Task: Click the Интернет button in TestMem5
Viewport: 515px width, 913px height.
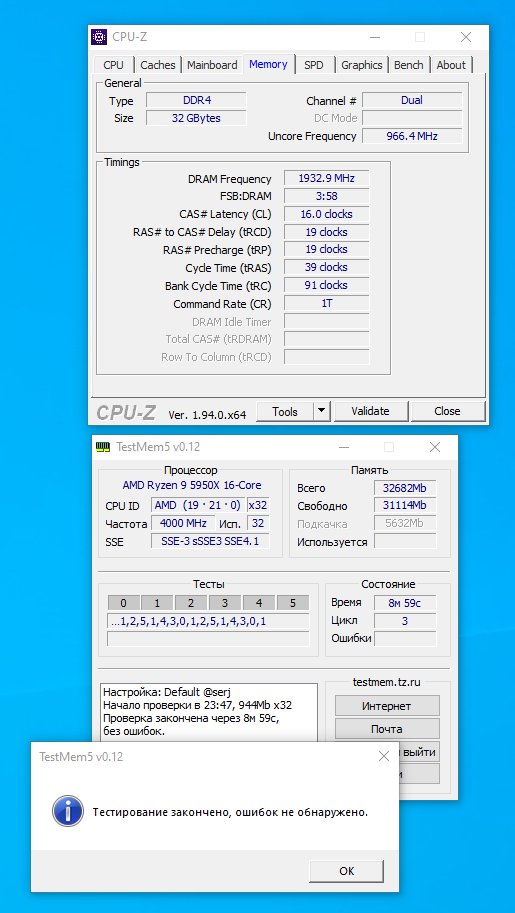Action: 387,706
